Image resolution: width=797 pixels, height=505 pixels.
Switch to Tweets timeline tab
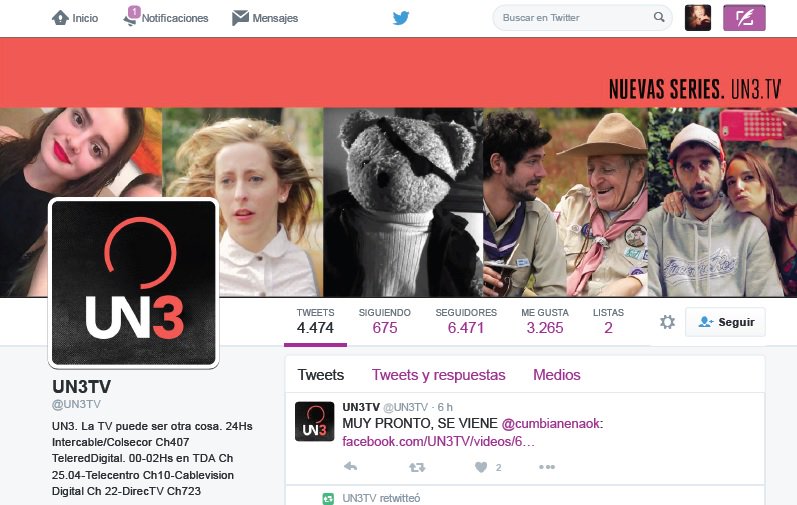tap(321, 375)
